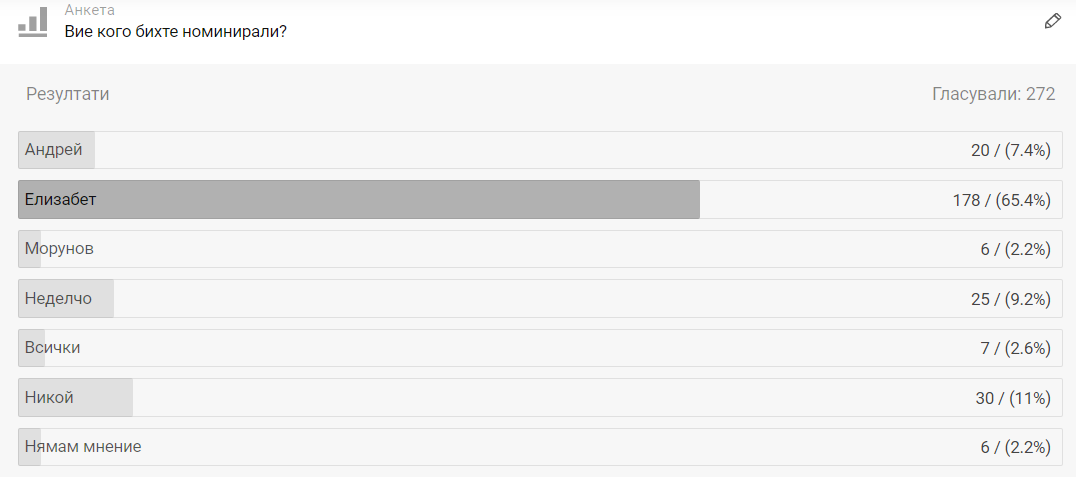Click the "178 / (65.4%)" vote count
Screen dimensions: 1076x484
[x=1001, y=200]
